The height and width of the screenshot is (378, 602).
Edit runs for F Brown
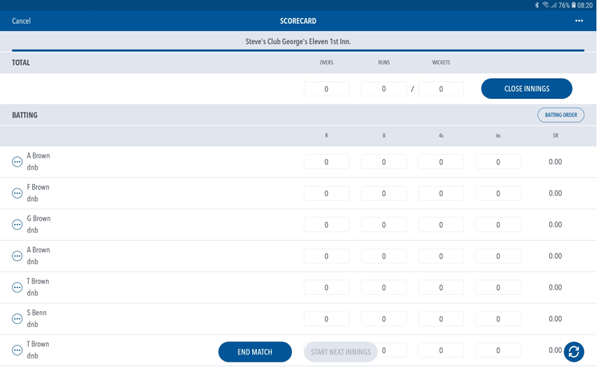[x=326, y=193]
